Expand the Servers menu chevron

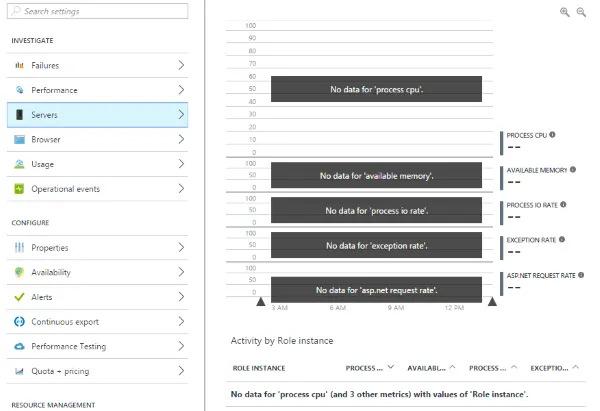pos(181,115)
